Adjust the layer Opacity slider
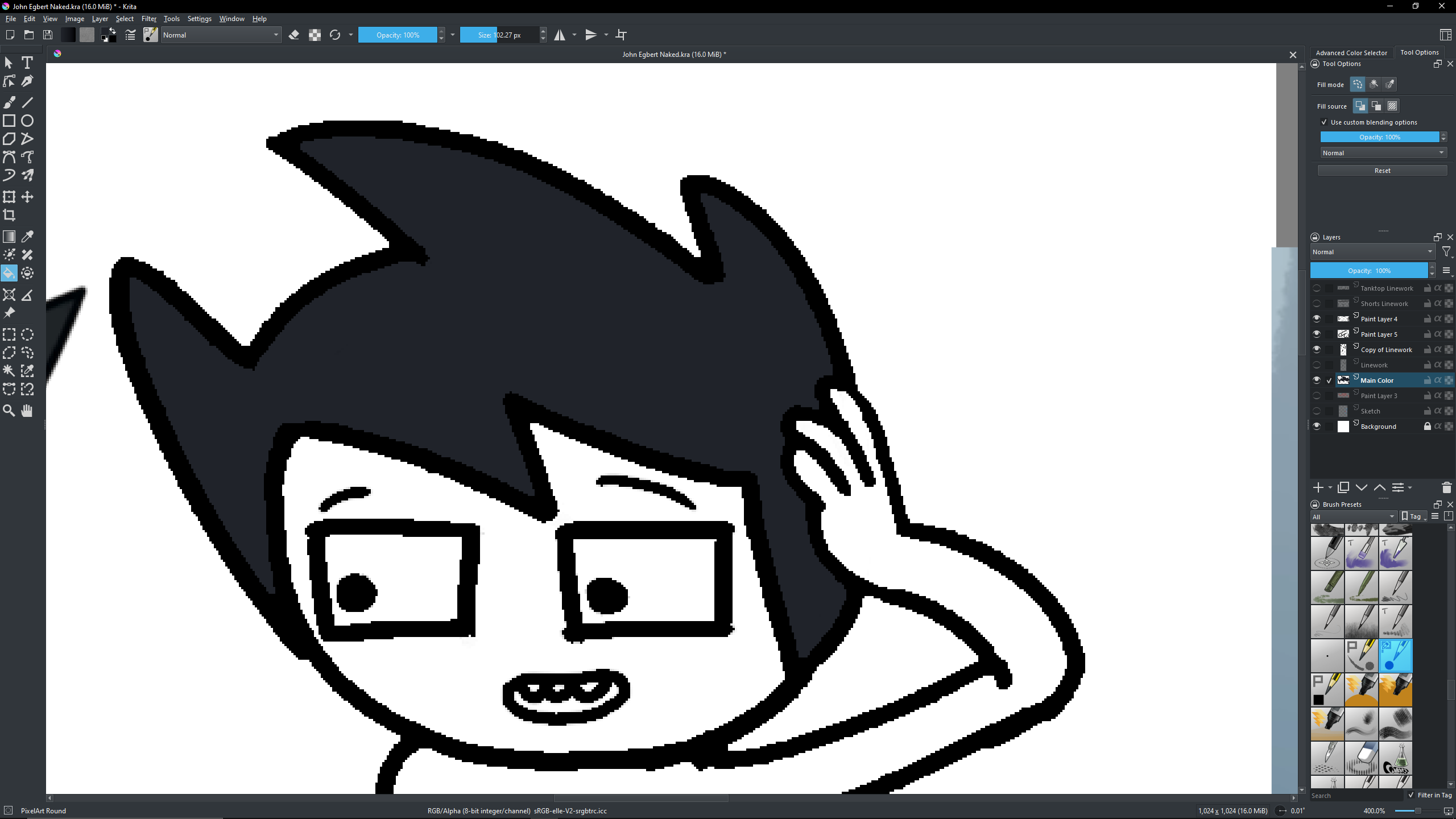This screenshot has width=1456, height=819. pos(1369,271)
